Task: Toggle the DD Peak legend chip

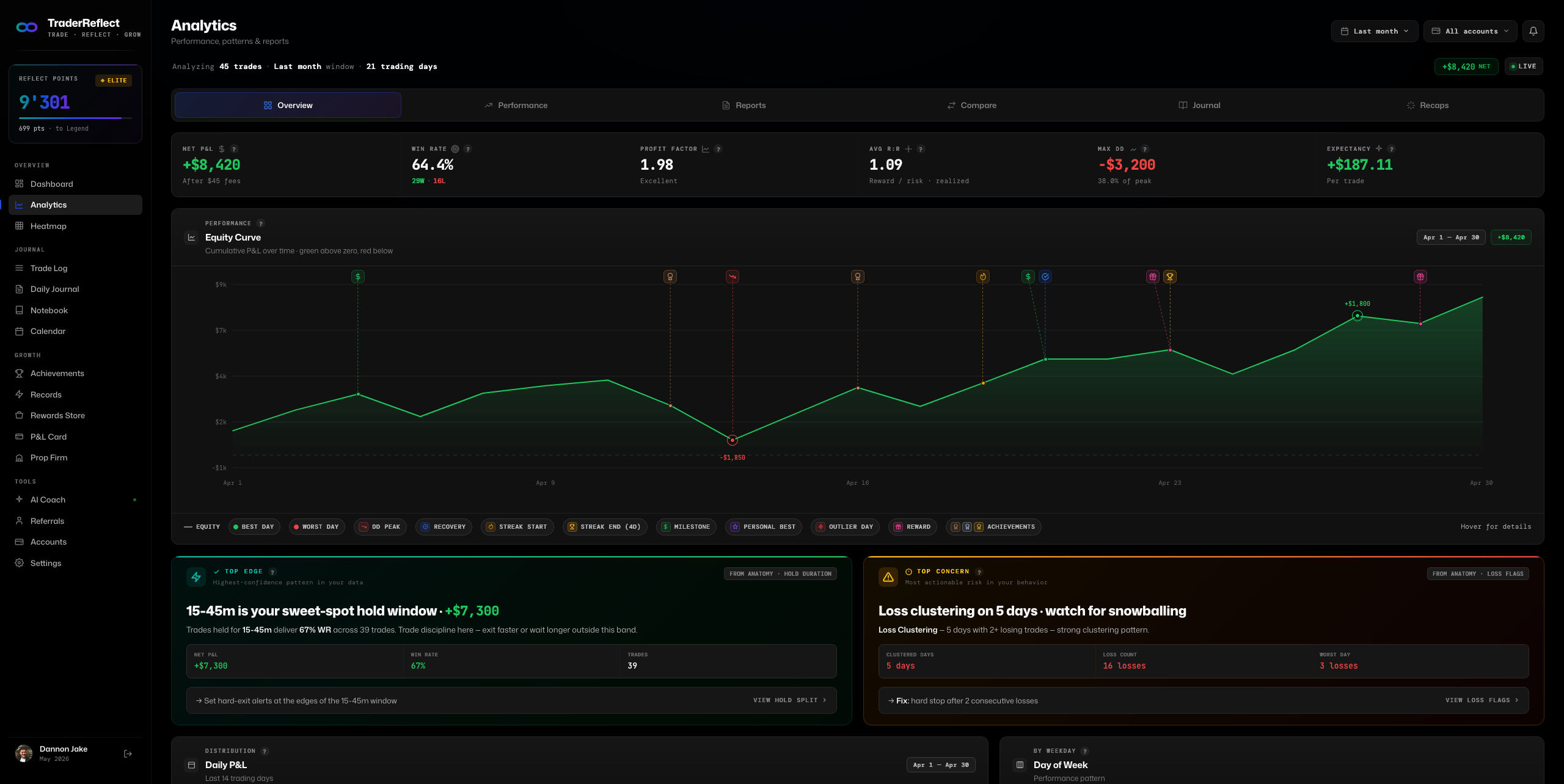Action: coord(380,527)
